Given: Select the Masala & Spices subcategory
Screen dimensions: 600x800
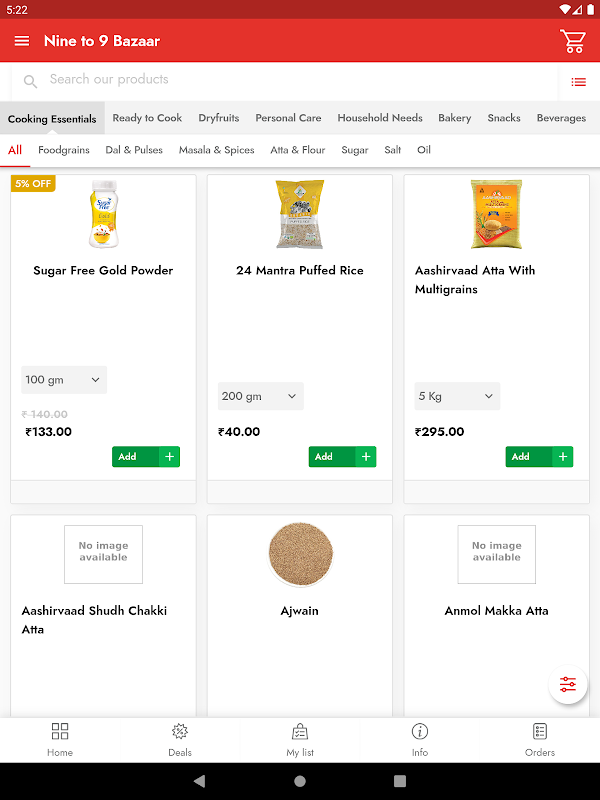Looking at the screenshot, I should pyautogui.click(x=216, y=150).
